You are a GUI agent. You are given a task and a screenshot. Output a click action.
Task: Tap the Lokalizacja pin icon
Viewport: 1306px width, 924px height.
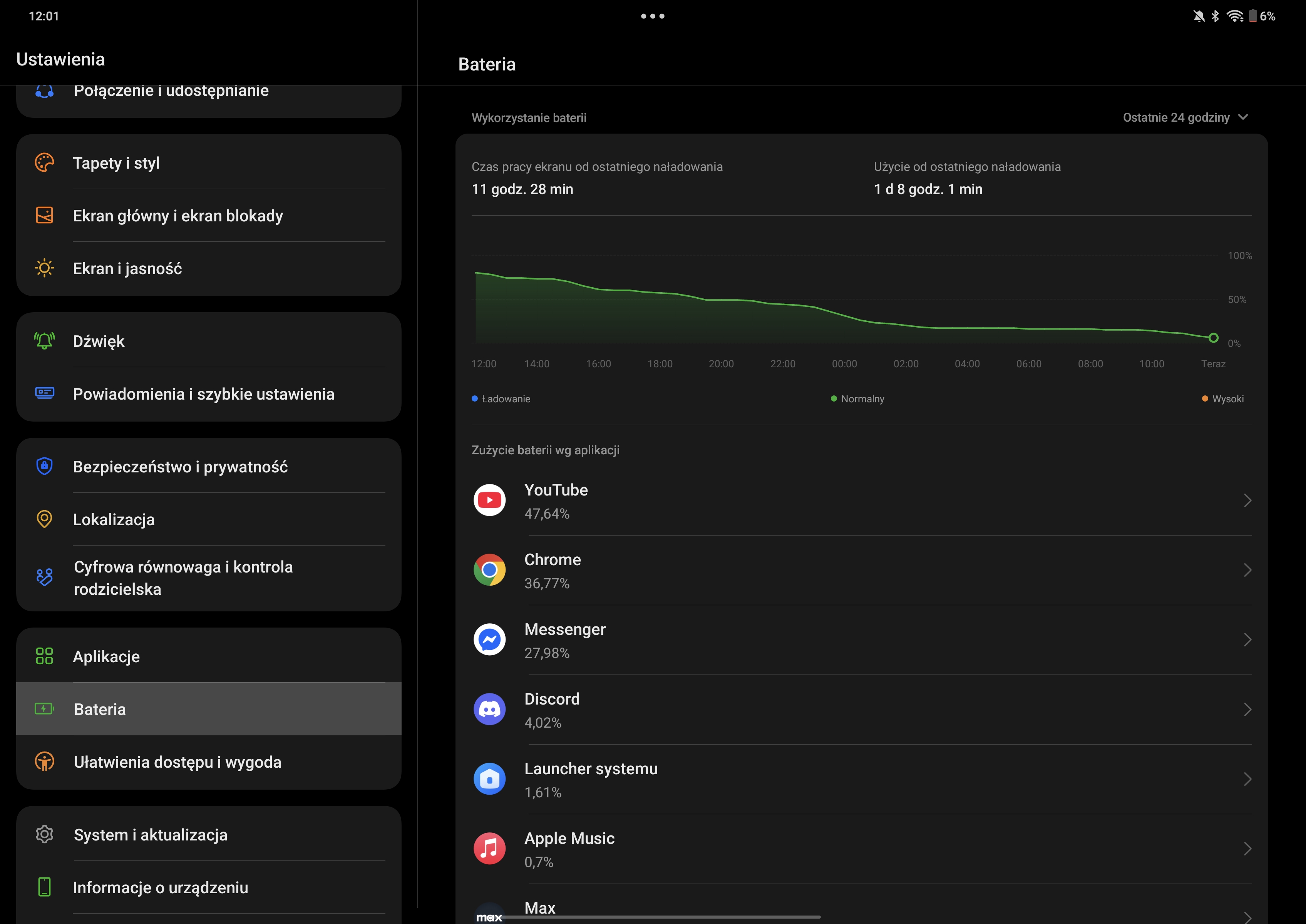point(44,519)
